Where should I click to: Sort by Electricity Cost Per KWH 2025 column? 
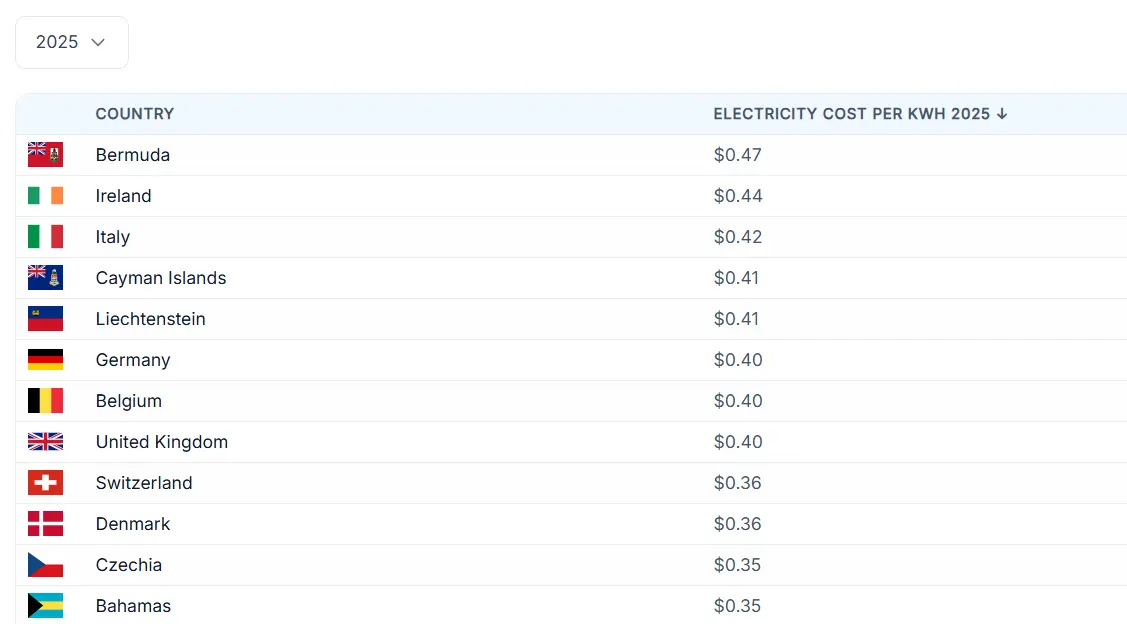851,114
